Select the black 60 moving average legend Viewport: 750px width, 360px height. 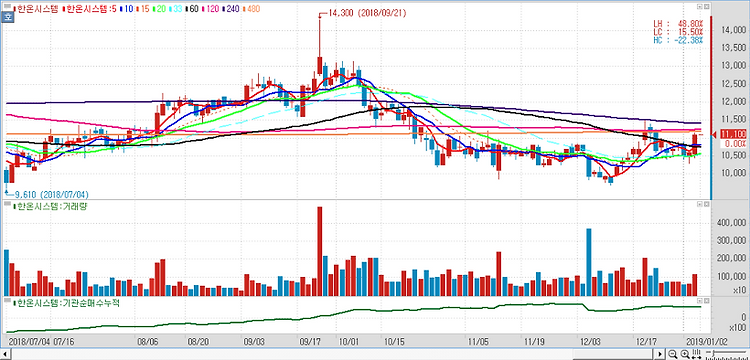pyautogui.click(x=192, y=9)
